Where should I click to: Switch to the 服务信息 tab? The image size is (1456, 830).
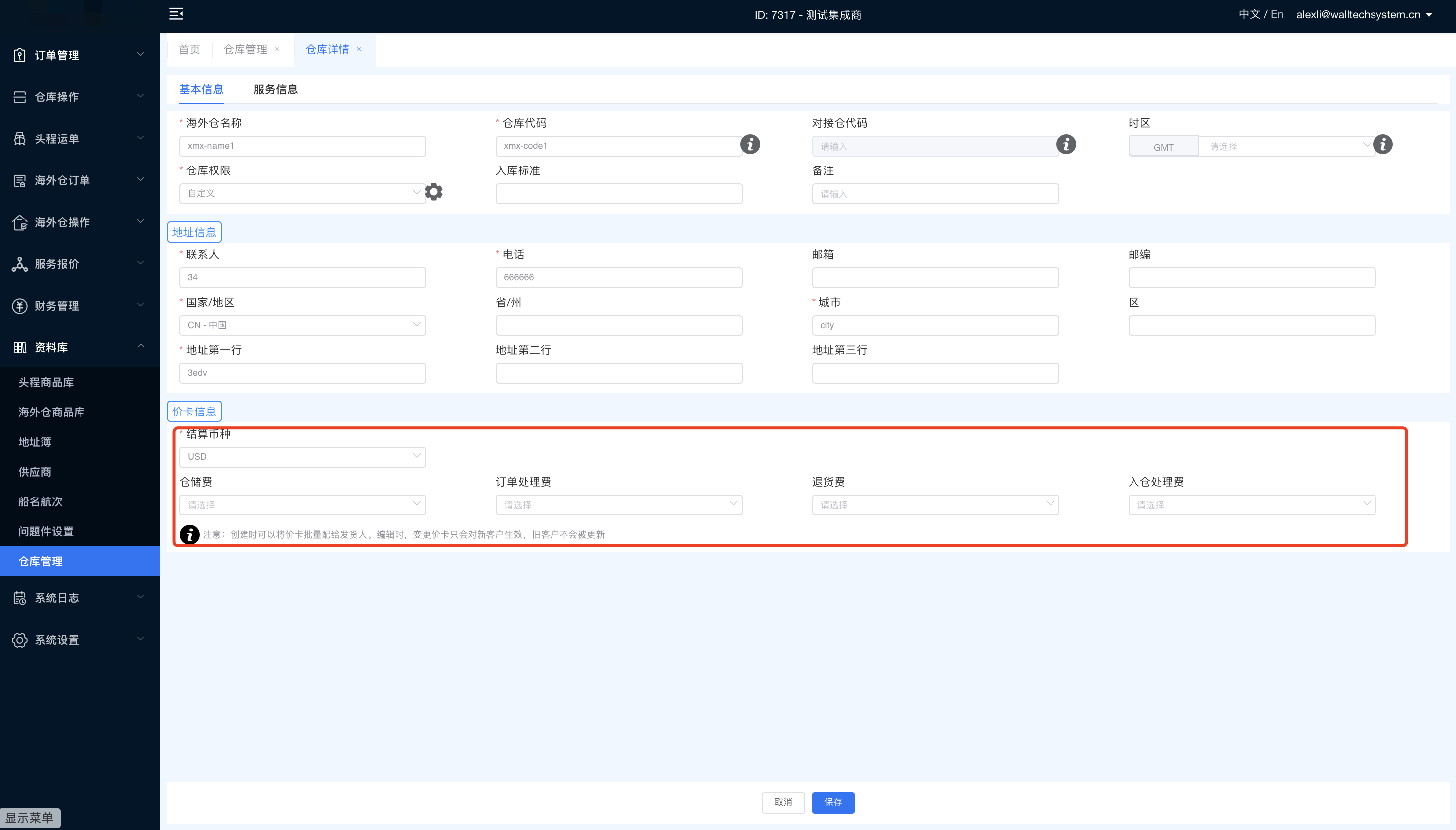(x=275, y=89)
